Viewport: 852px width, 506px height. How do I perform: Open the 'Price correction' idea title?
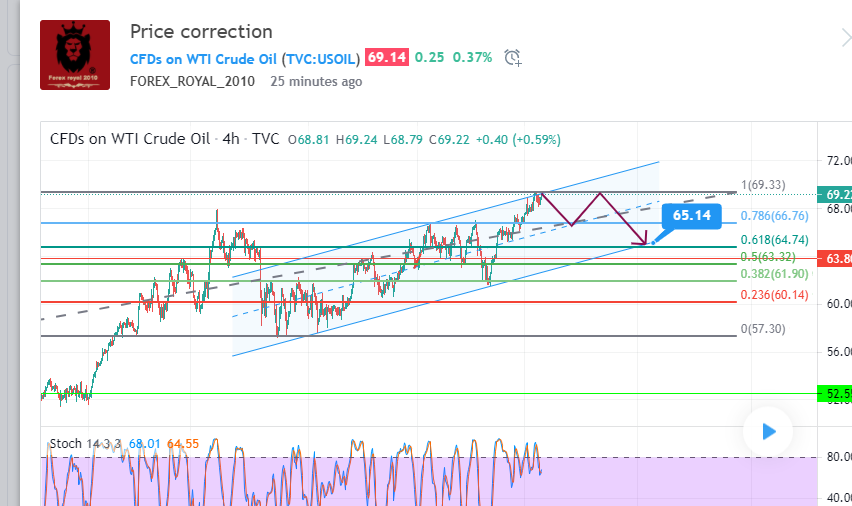[x=201, y=32]
